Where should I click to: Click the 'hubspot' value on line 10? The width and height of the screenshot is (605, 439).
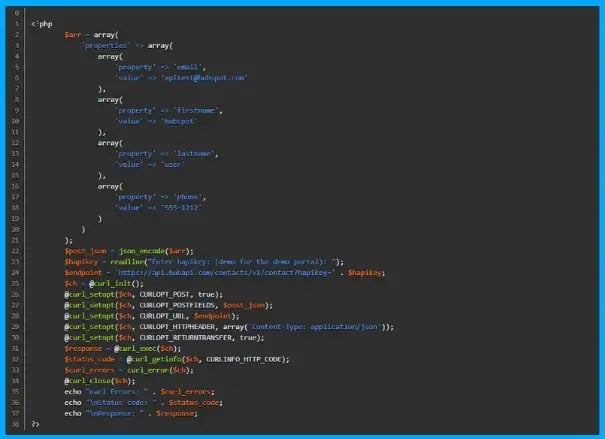click(x=179, y=121)
